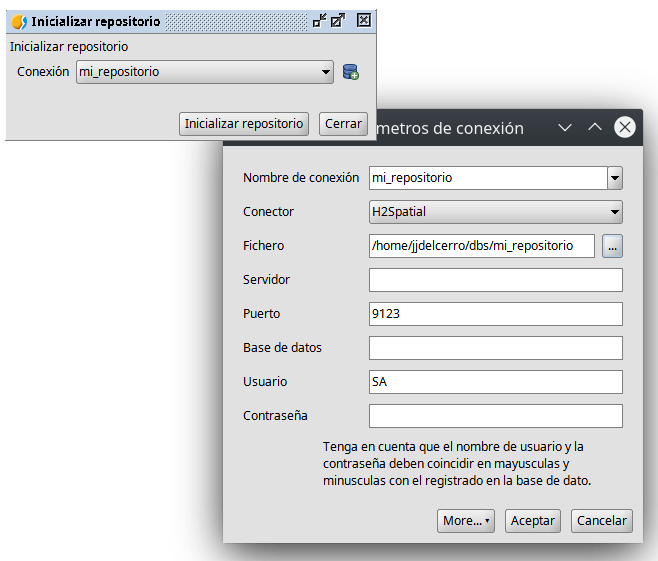Confirm connection with Aceptar
658x561 pixels.
pos(533,520)
